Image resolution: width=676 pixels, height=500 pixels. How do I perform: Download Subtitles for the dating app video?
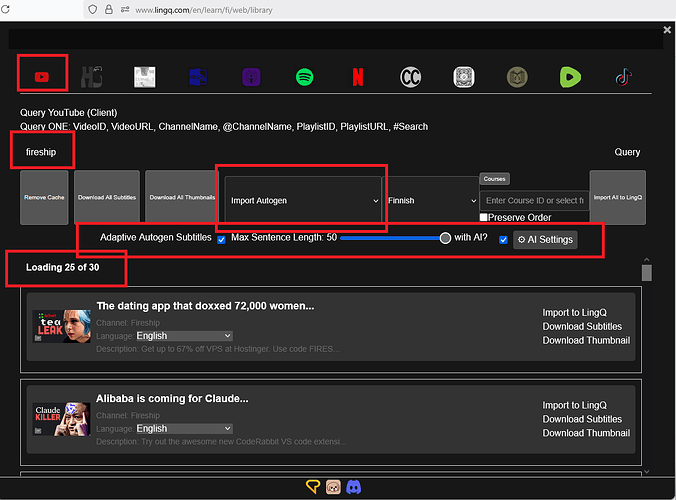pos(582,326)
